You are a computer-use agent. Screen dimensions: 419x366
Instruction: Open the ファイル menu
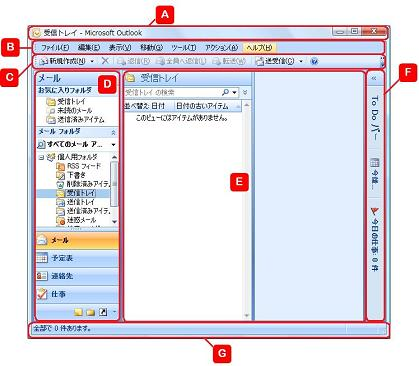click(x=55, y=48)
